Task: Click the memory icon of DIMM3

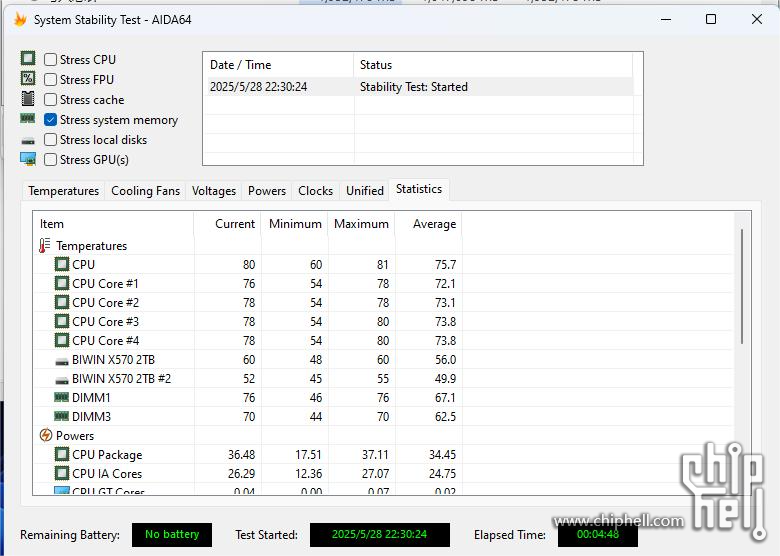Action: pyautogui.click(x=61, y=416)
